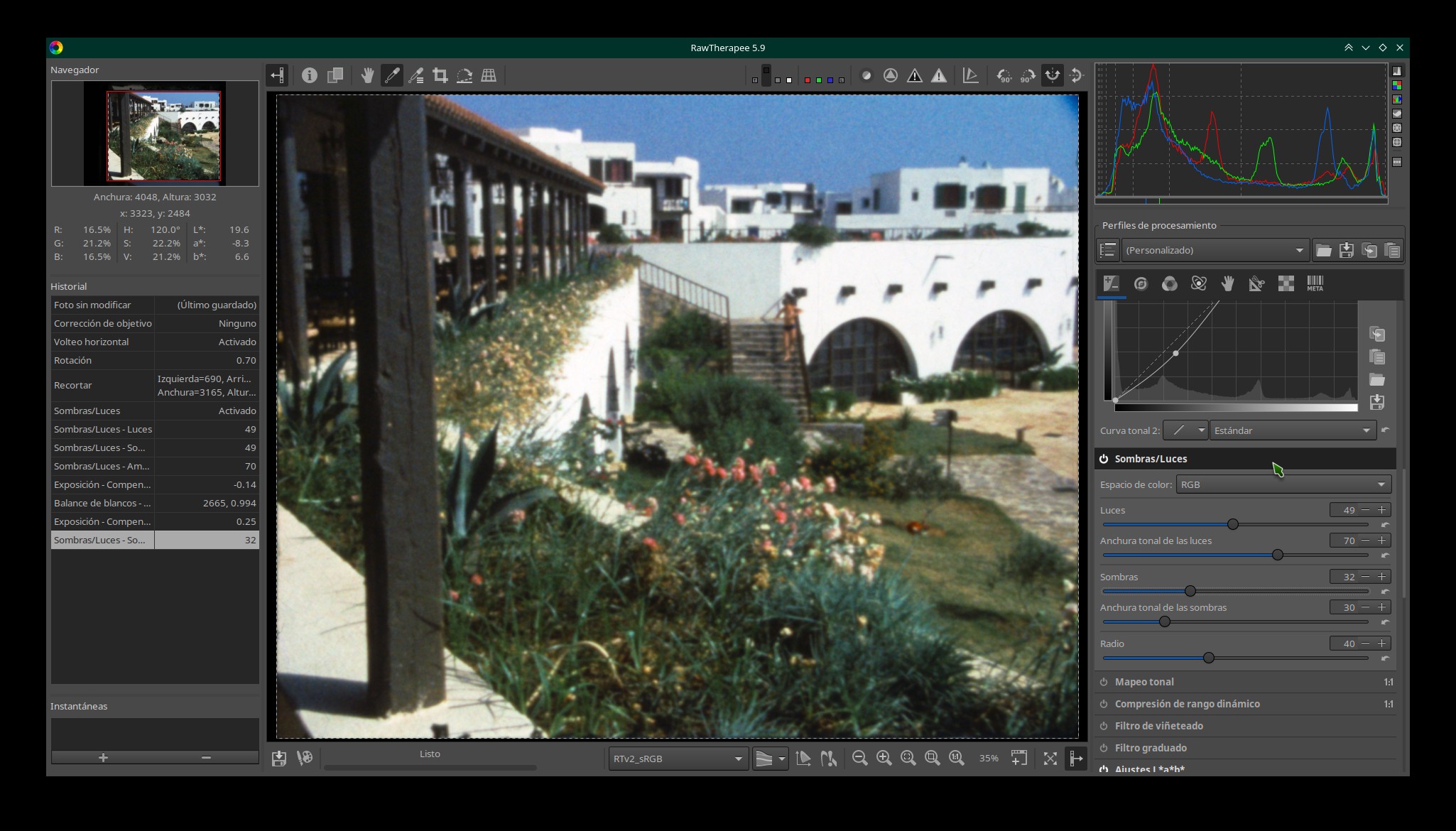This screenshot has width=1456, height=831.
Task: Toggle focus mask preview
Action: [891, 75]
